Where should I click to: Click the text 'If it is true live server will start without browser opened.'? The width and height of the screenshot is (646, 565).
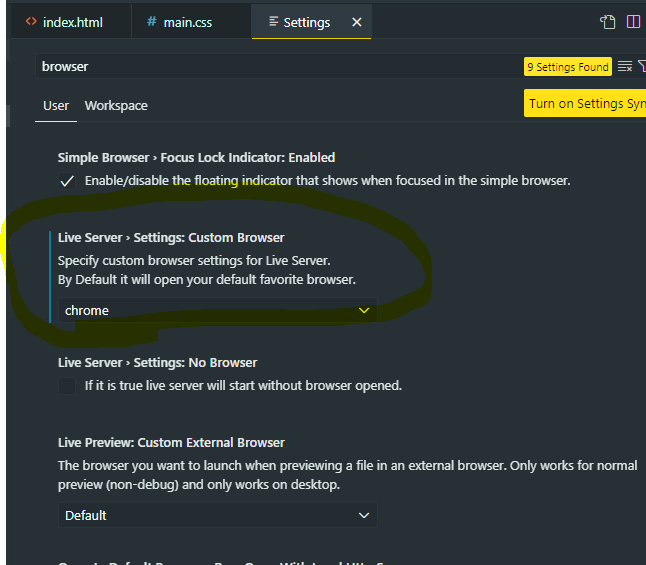pos(243,386)
